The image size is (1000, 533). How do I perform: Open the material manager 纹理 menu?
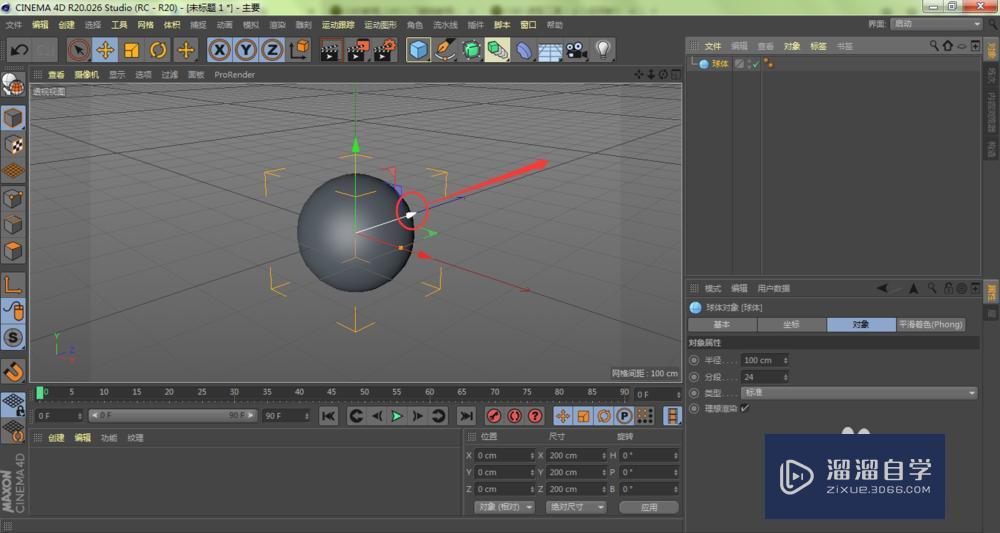point(135,438)
